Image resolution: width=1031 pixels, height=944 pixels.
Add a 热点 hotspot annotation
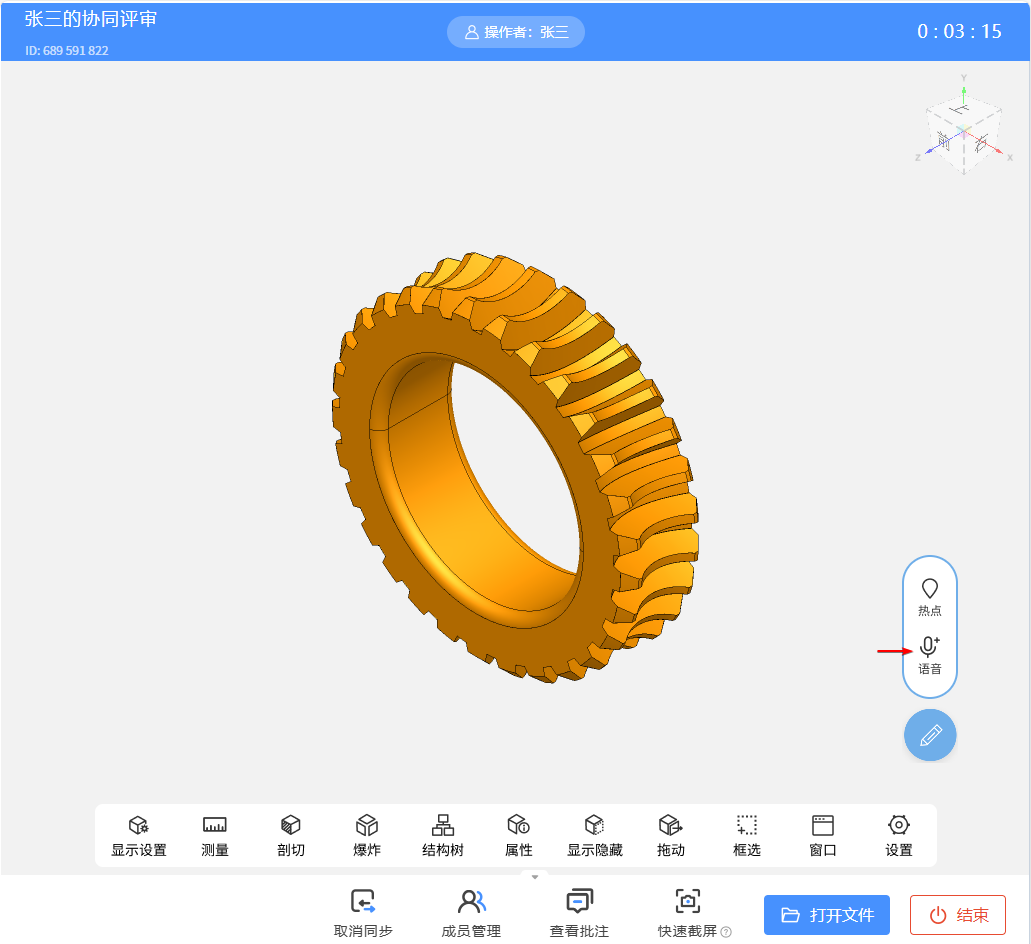930,597
